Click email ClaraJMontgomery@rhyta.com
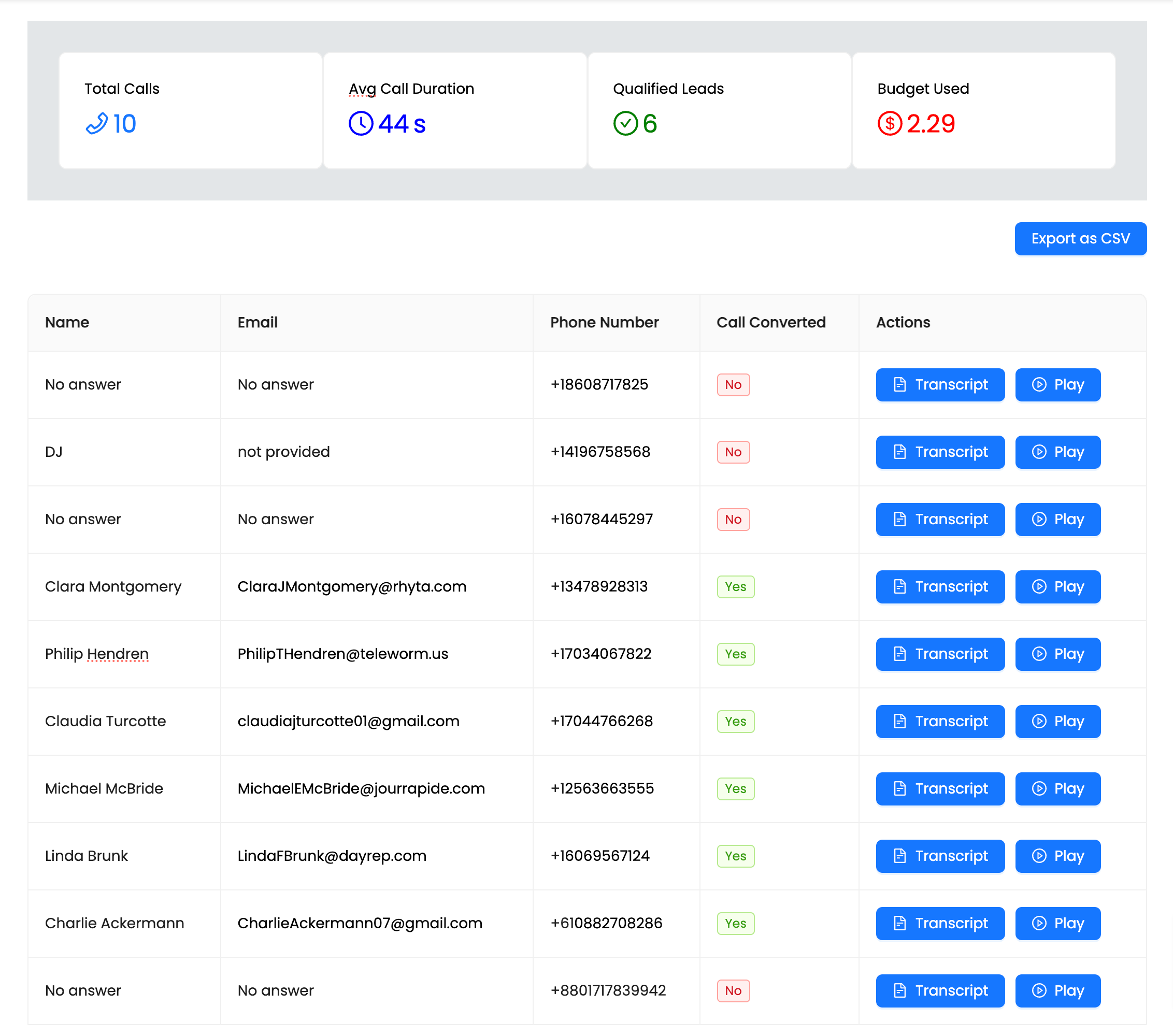The width and height of the screenshot is (1173, 1036). pos(352,587)
